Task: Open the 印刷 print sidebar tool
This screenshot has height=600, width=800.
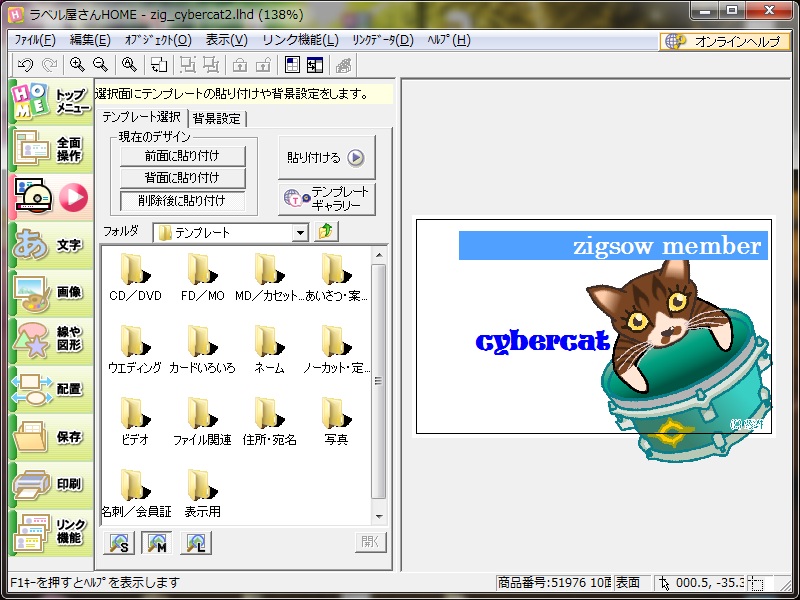Action: coord(51,484)
